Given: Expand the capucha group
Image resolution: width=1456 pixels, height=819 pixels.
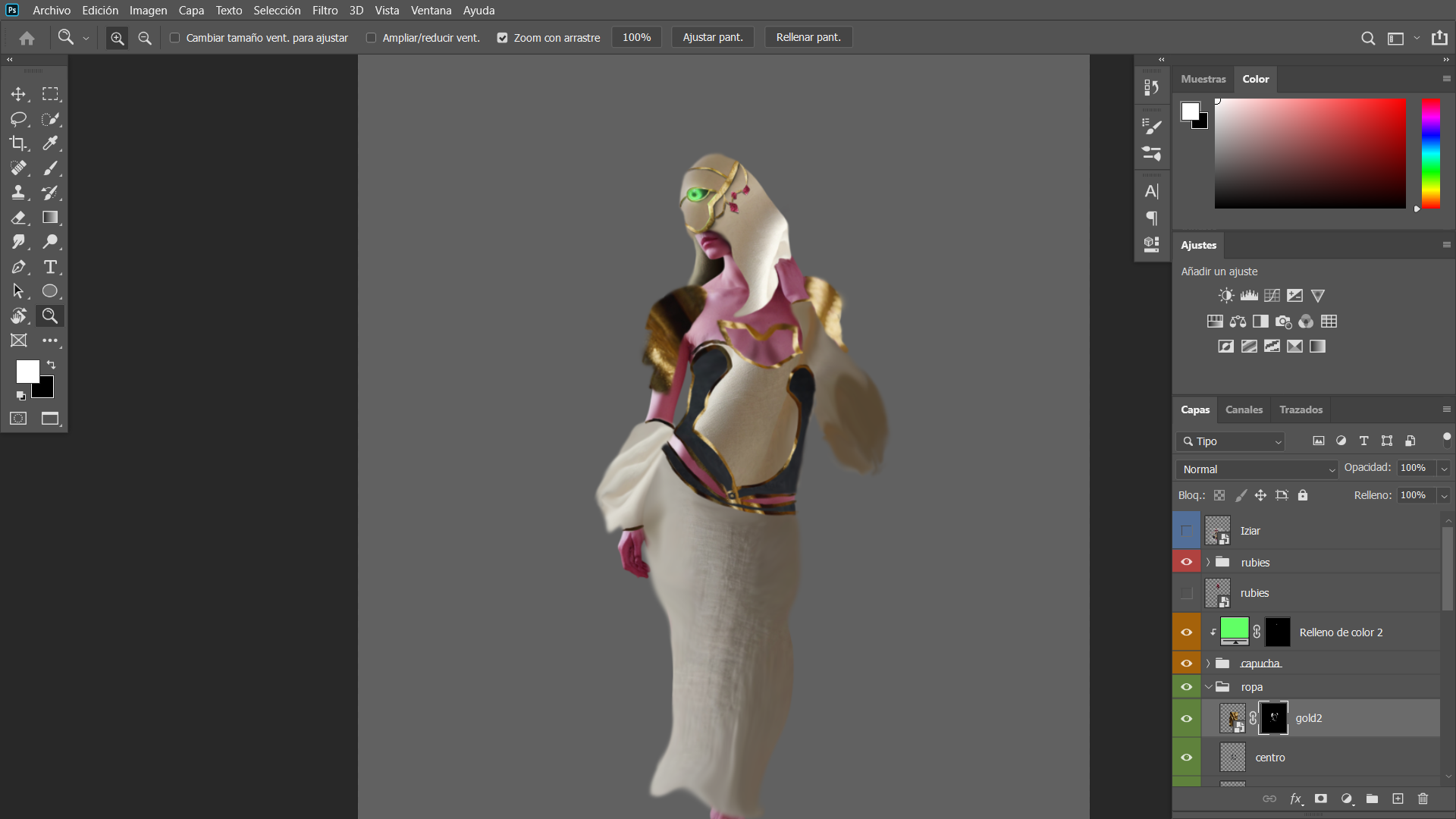Looking at the screenshot, I should (x=1208, y=664).
